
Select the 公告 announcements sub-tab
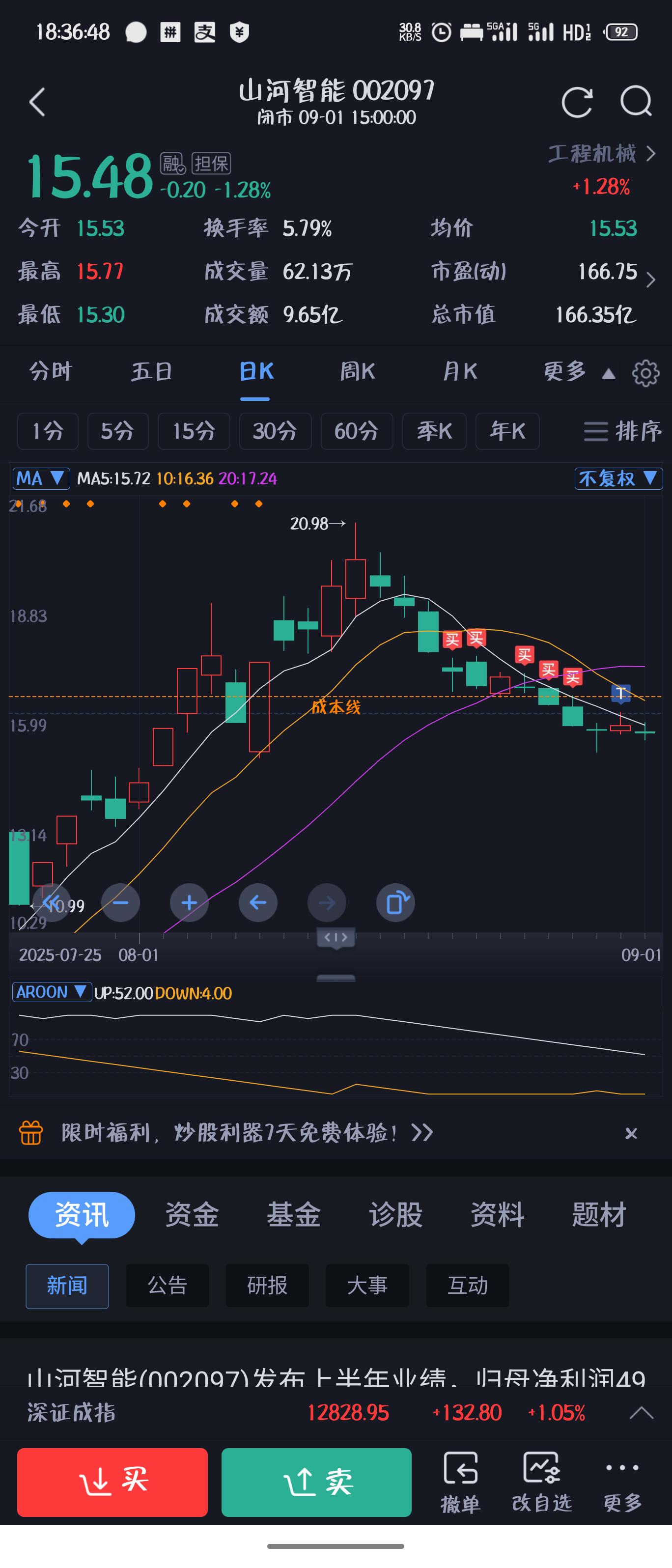coord(168,1286)
